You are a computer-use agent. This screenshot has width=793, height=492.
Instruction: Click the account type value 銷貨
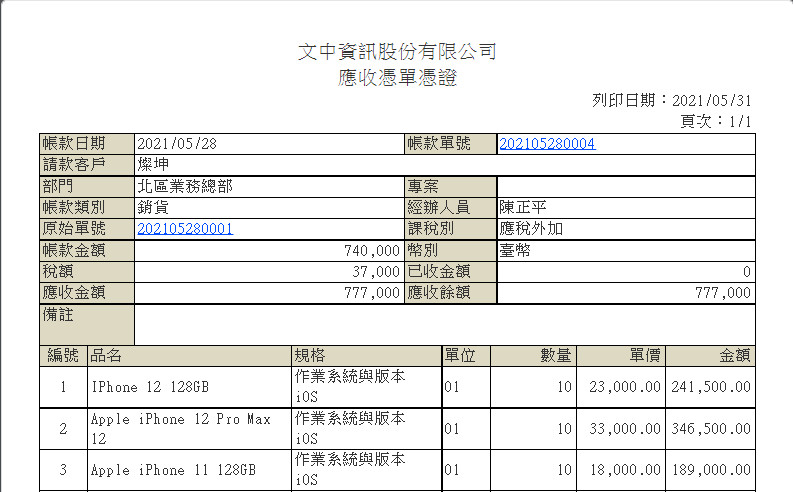153,207
